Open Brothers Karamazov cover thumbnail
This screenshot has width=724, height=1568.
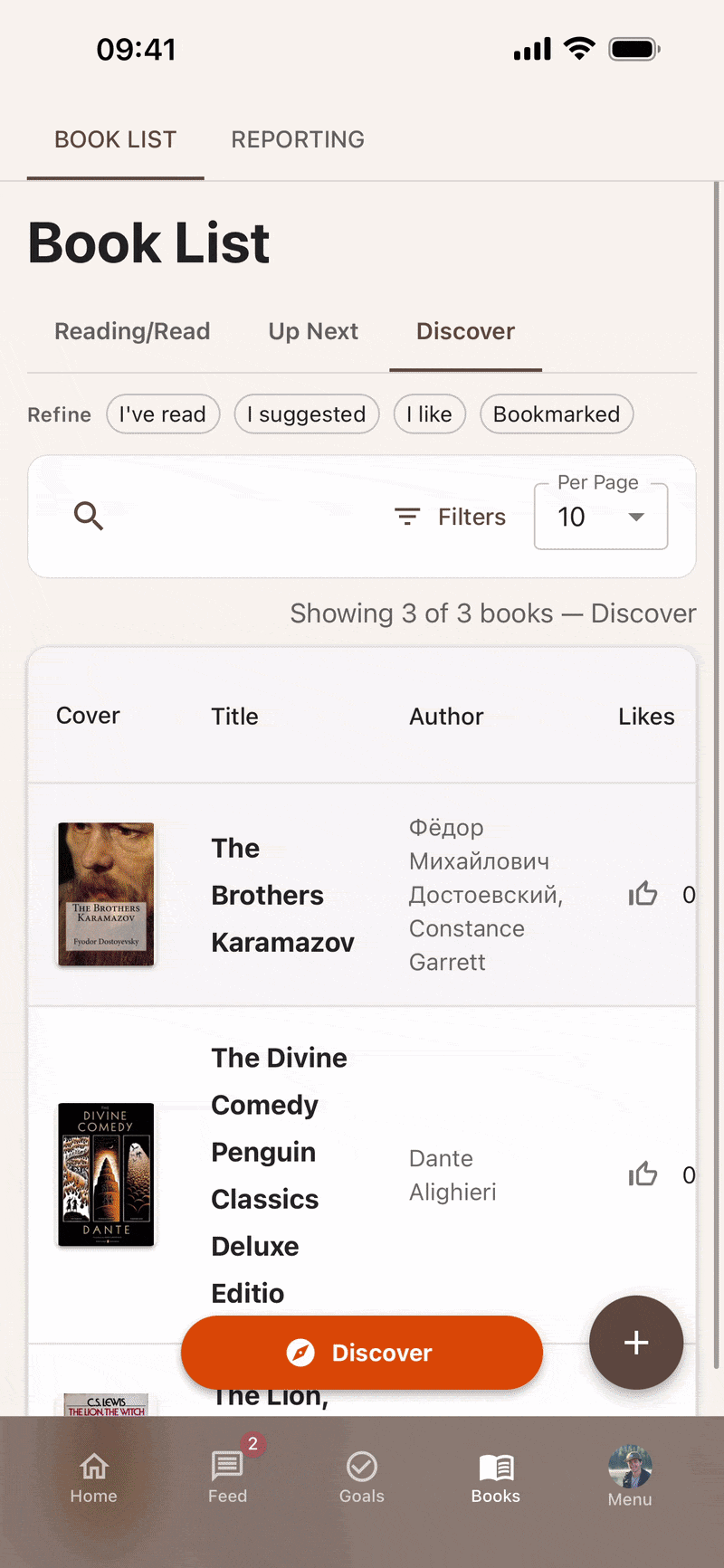[106, 894]
